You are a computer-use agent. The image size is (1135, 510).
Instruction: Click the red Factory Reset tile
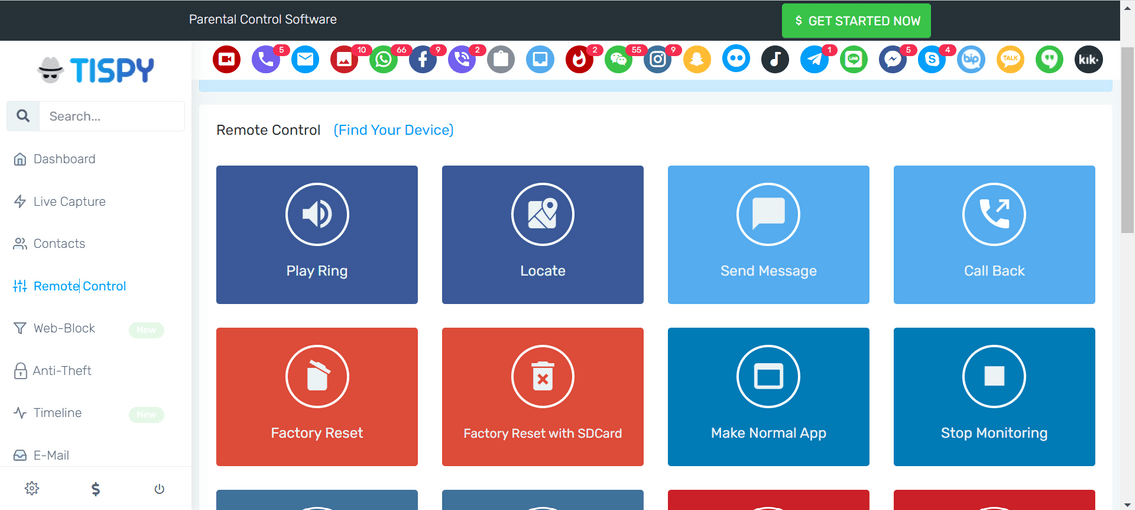(x=317, y=397)
